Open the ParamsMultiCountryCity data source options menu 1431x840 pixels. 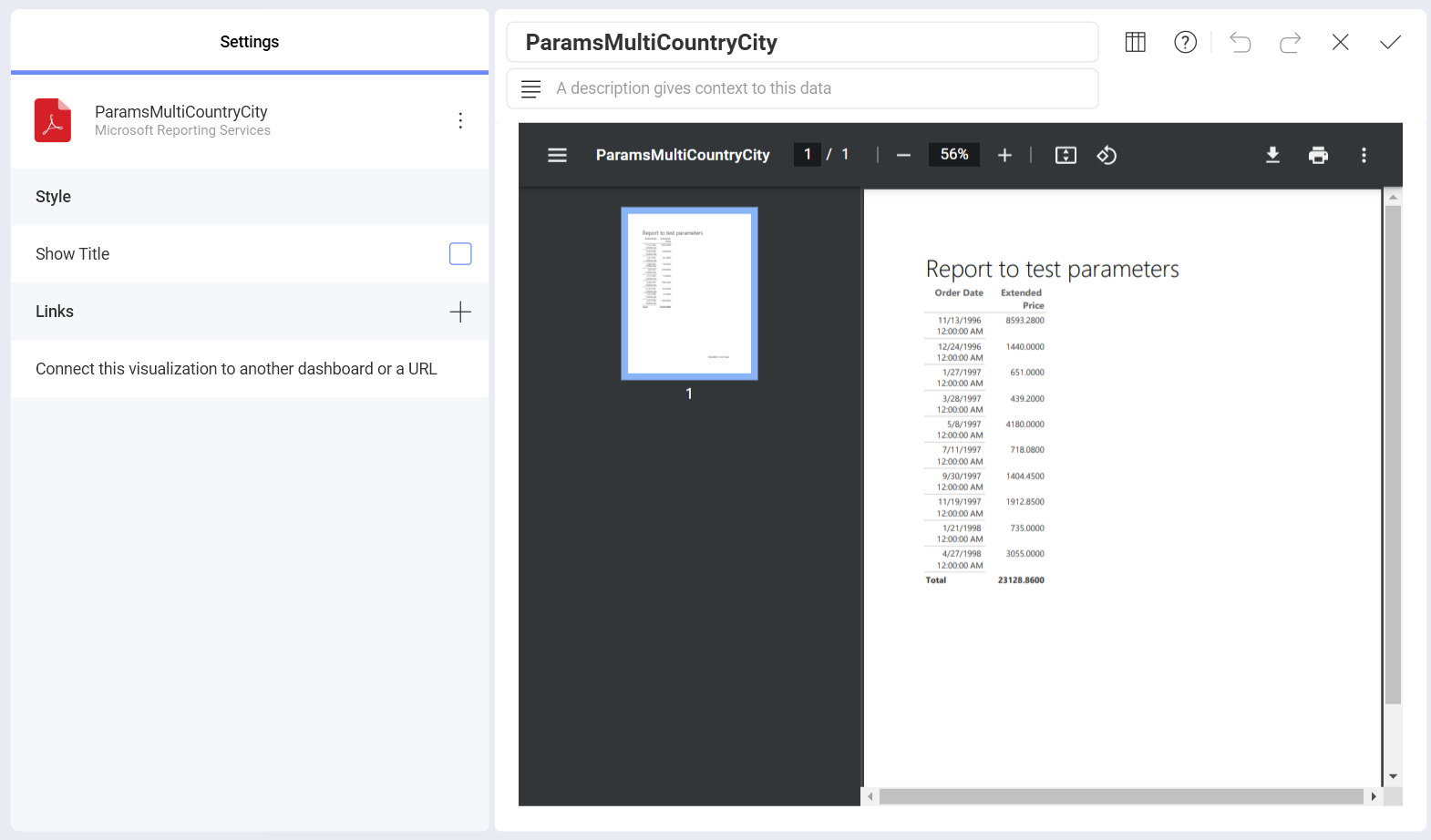460,120
